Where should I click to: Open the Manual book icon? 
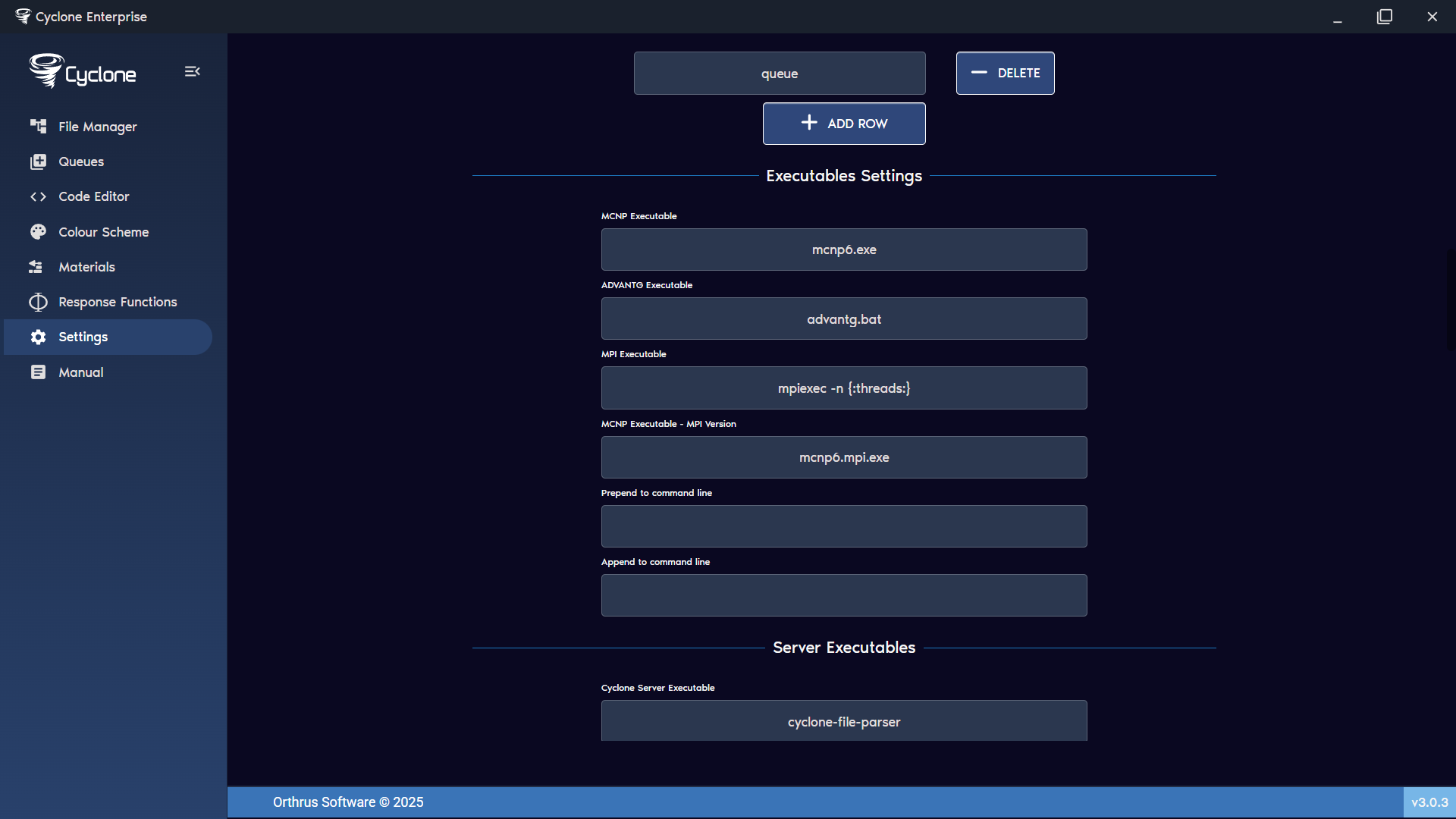[38, 372]
